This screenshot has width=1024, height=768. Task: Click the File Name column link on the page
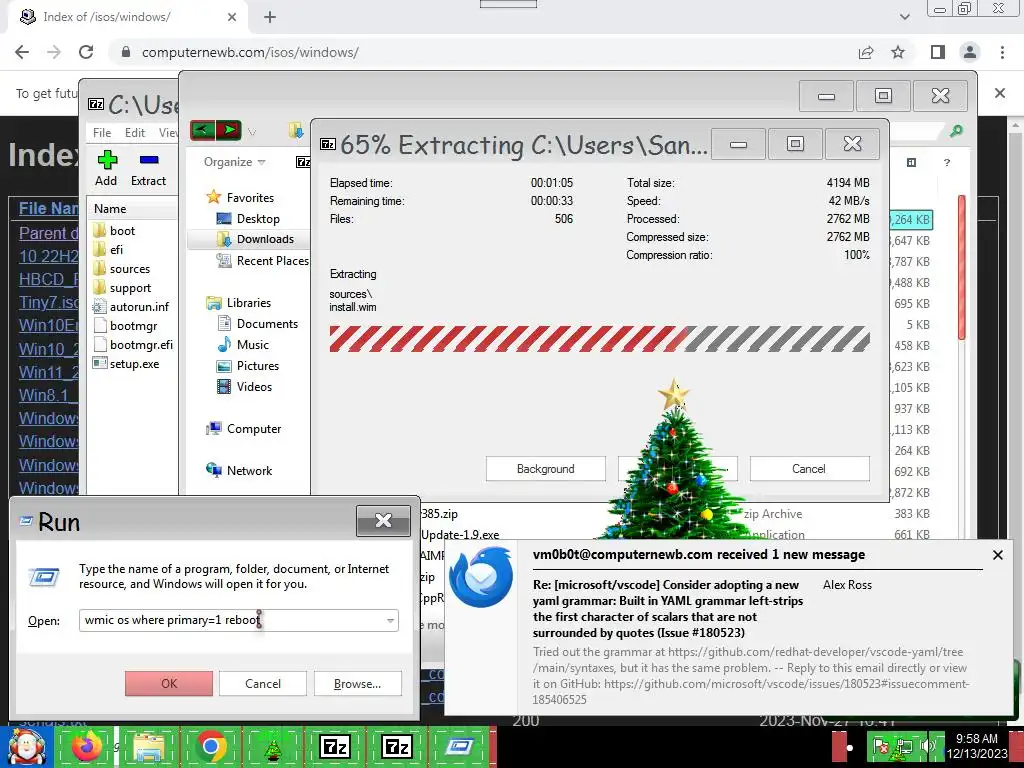(x=48, y=208)
